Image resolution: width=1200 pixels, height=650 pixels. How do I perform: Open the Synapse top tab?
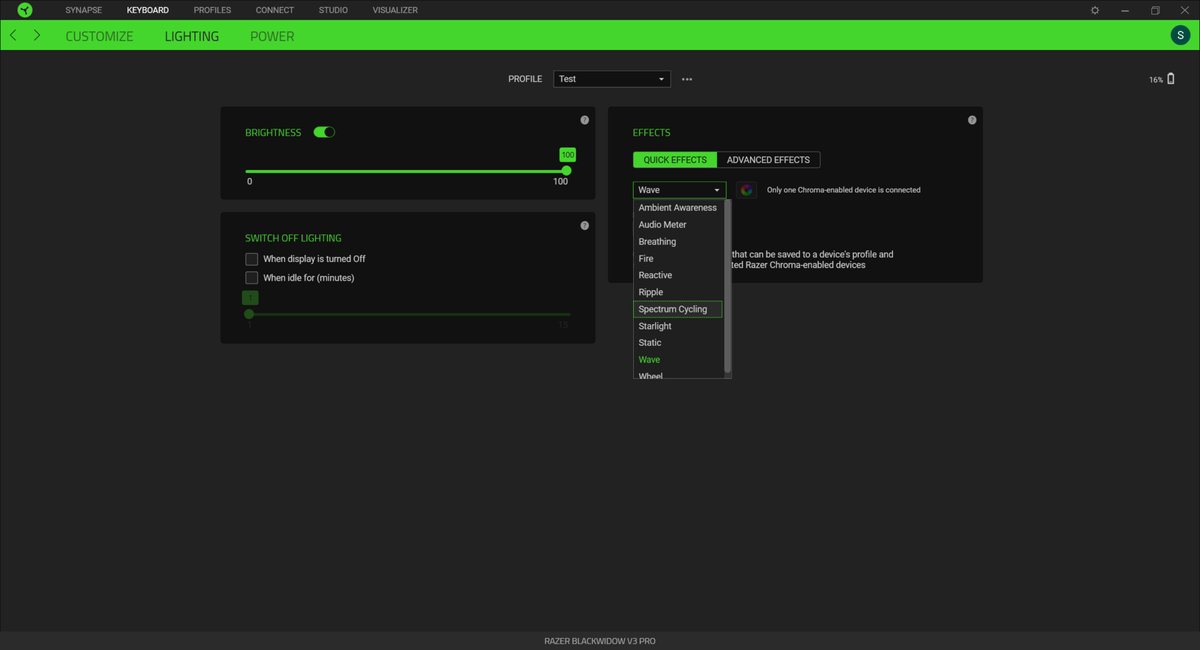point(84,10)
